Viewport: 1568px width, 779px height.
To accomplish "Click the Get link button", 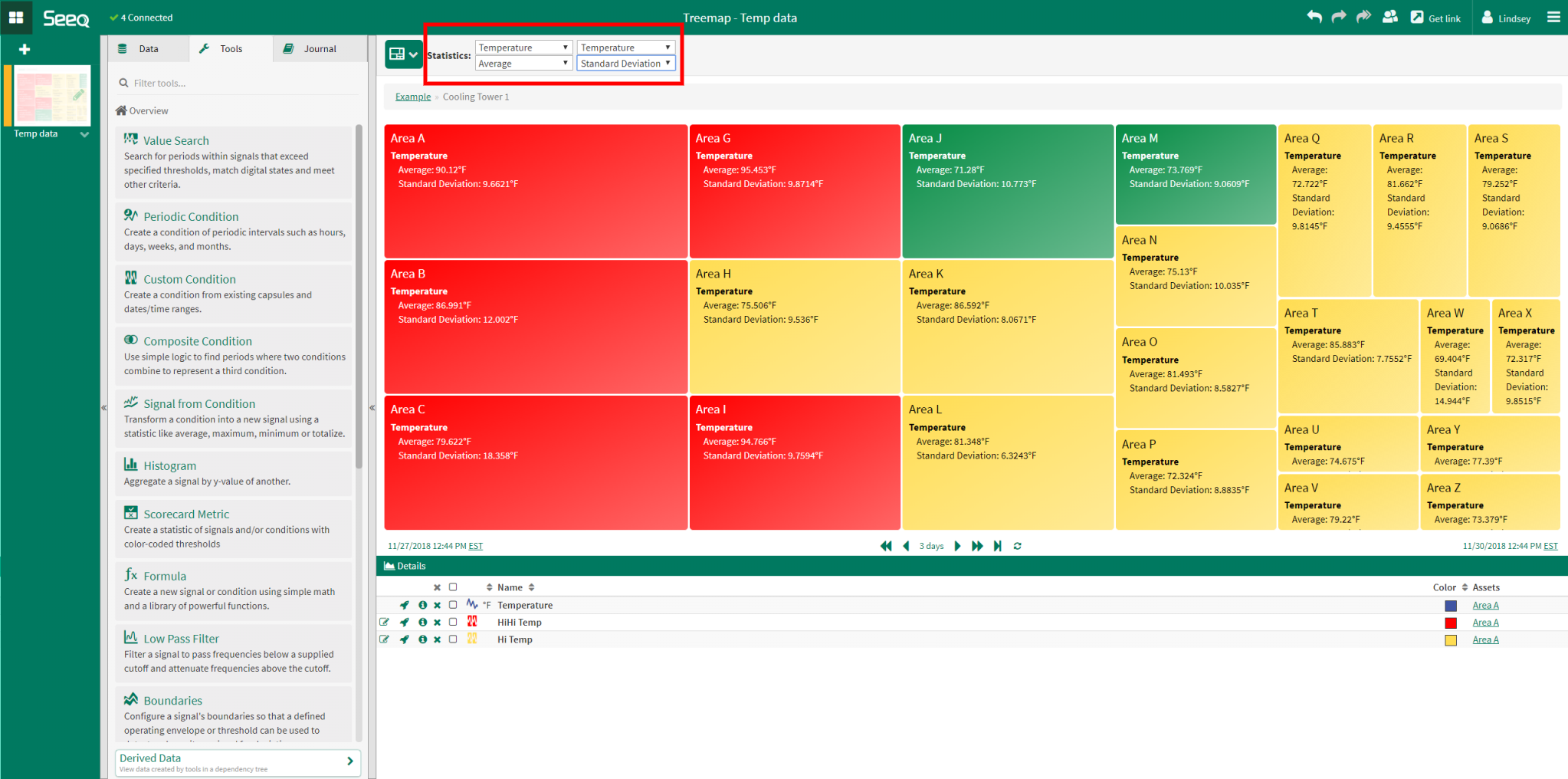I will [x=1435, y=17].
